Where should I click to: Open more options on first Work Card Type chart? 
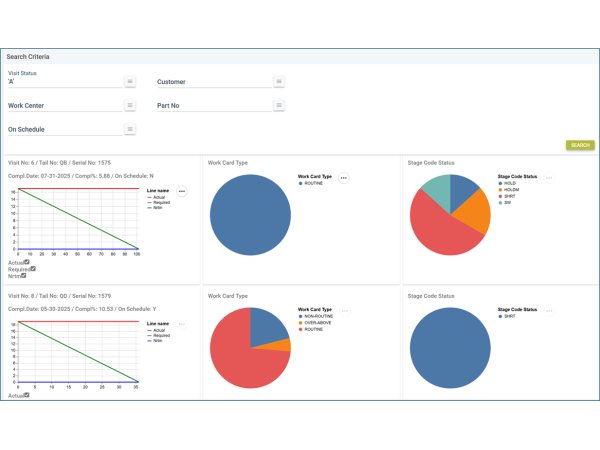[344, 178]
